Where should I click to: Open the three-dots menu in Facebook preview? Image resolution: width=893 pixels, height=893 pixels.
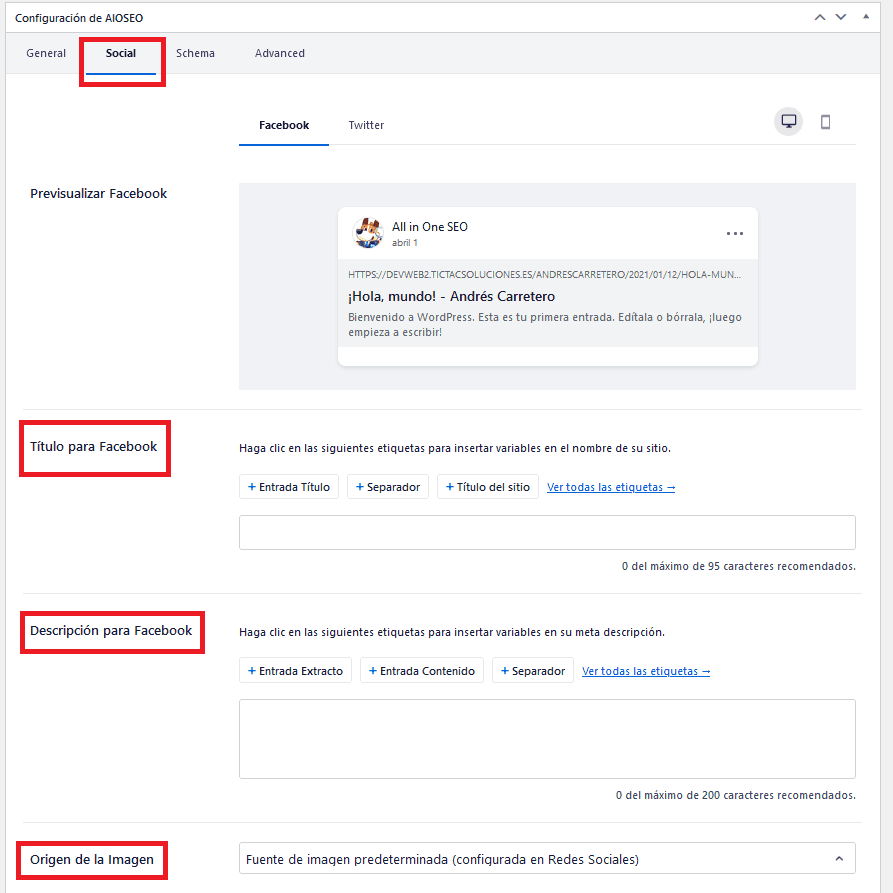[735, 234]
